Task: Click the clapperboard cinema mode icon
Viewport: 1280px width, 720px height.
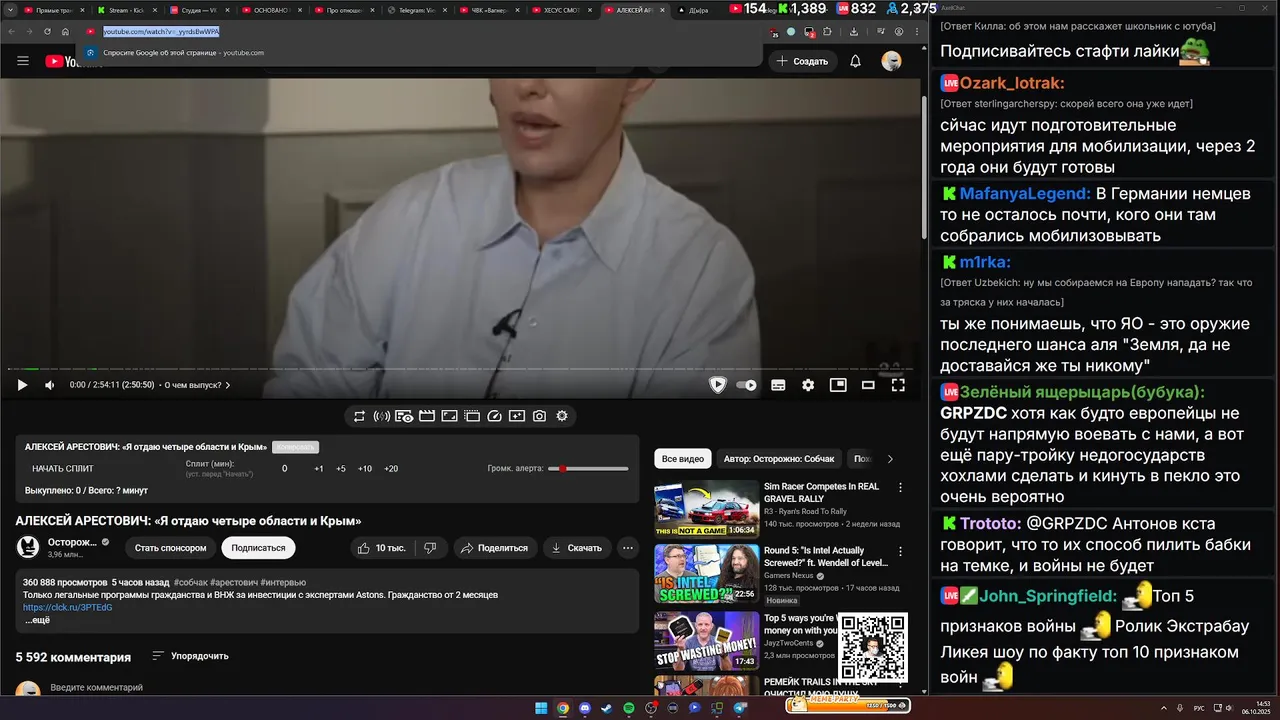Action: point(427,416)
